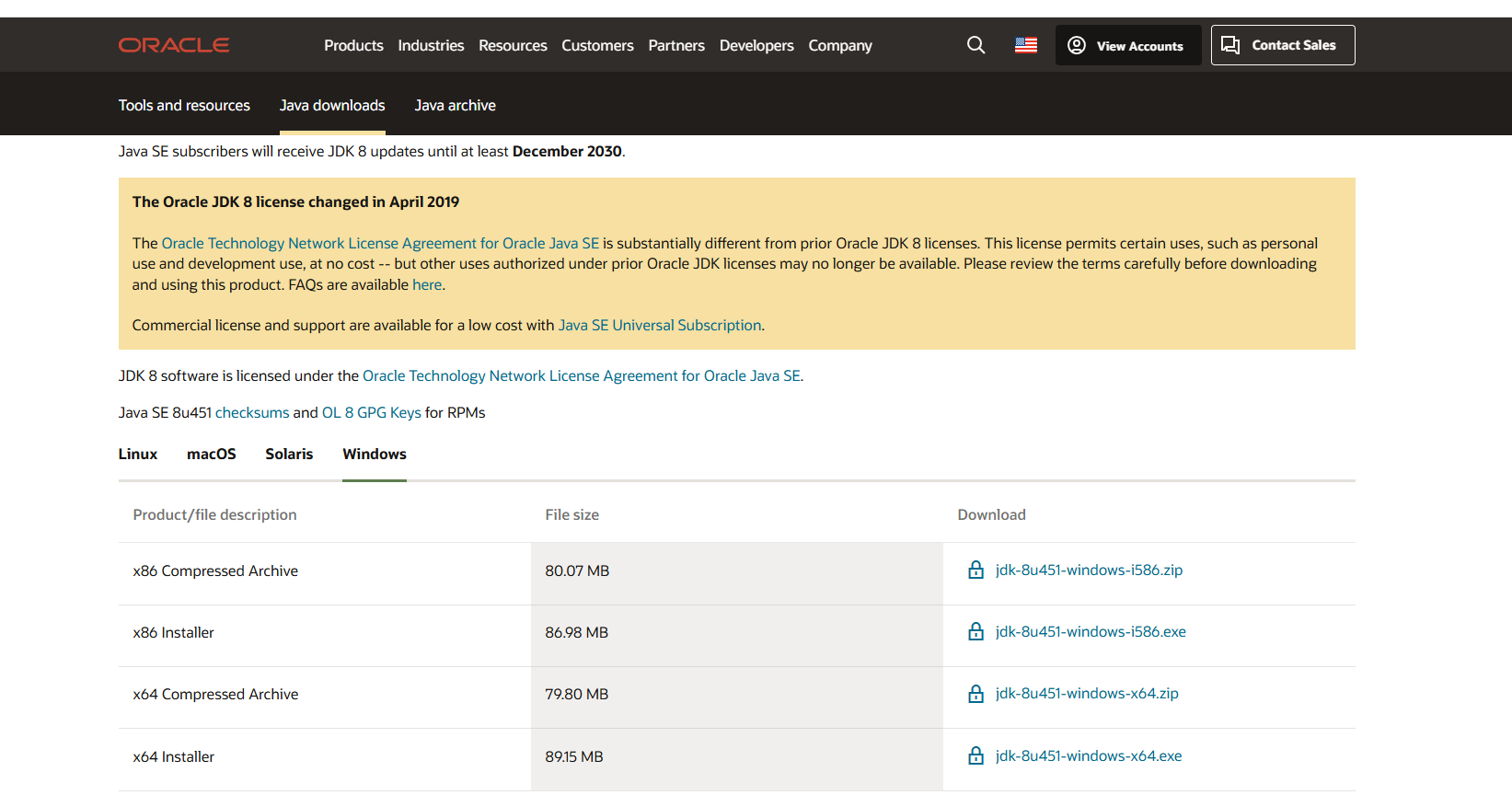Click the 'x86 Installer' description
Viewport: 1512px width, 795px height.
[173, 632]
